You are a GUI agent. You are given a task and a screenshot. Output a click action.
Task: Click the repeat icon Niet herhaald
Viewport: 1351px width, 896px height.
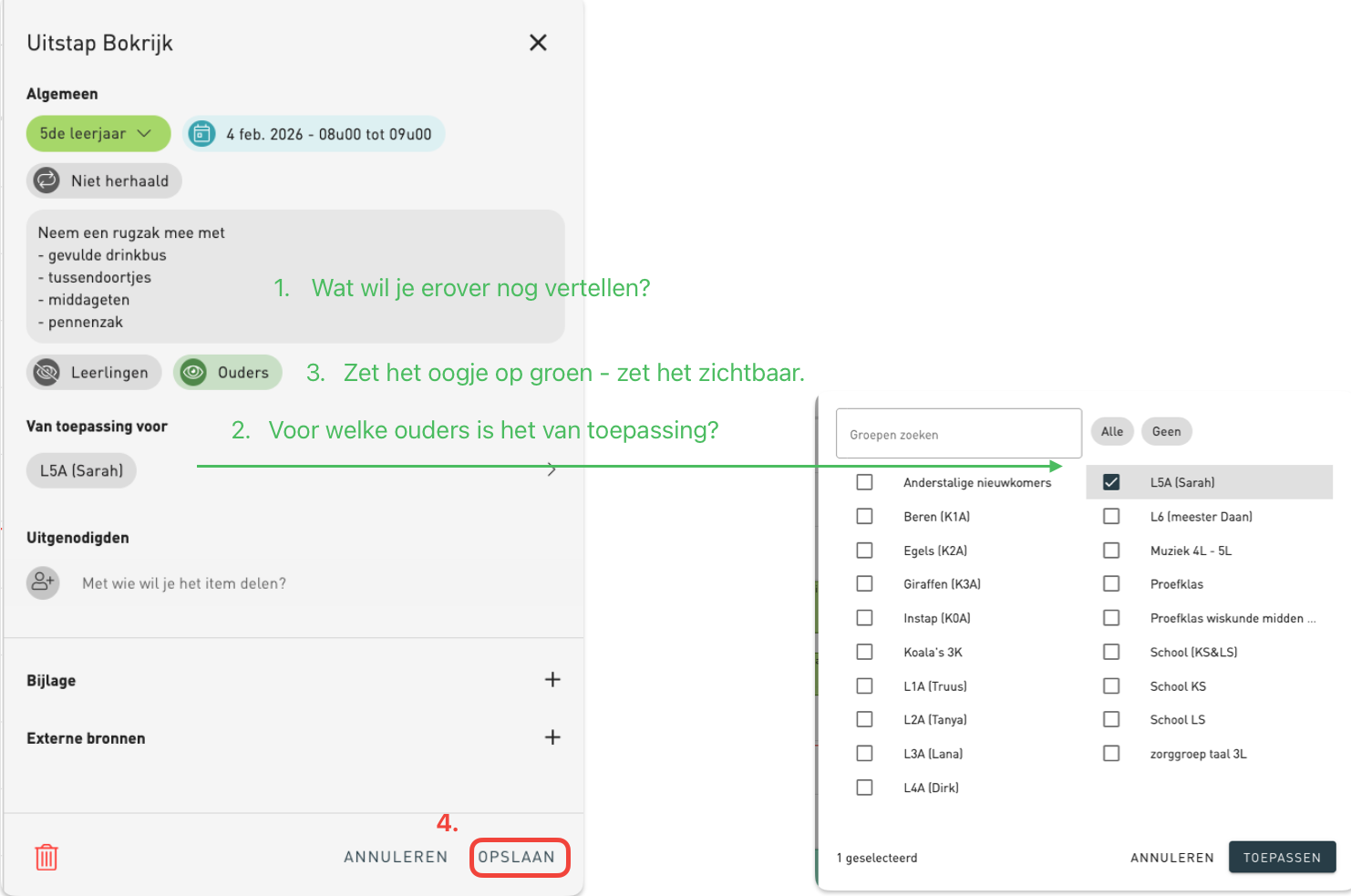(x=46, y=180)
